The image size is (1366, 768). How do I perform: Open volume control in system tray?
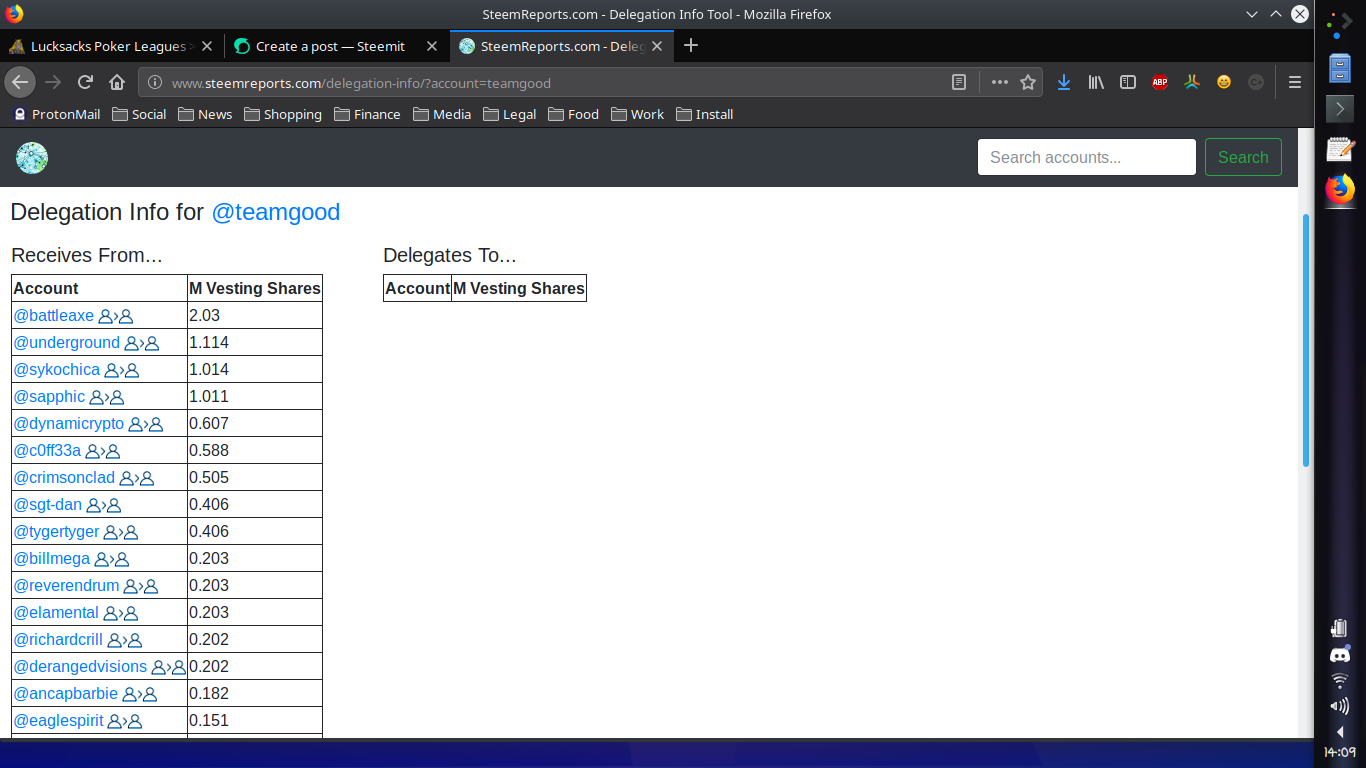pos(1340,706)
